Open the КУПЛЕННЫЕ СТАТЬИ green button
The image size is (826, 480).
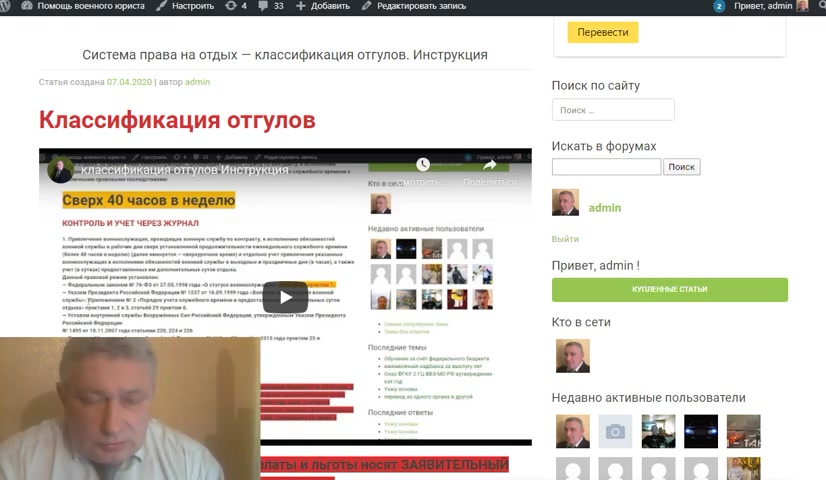(670, 289)
